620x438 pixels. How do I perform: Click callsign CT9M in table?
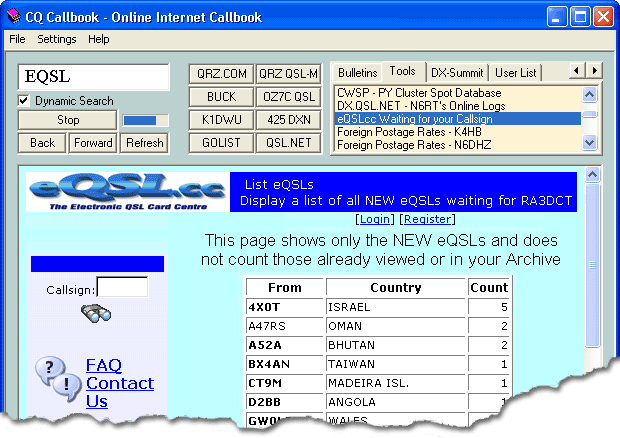pos(265,383)
